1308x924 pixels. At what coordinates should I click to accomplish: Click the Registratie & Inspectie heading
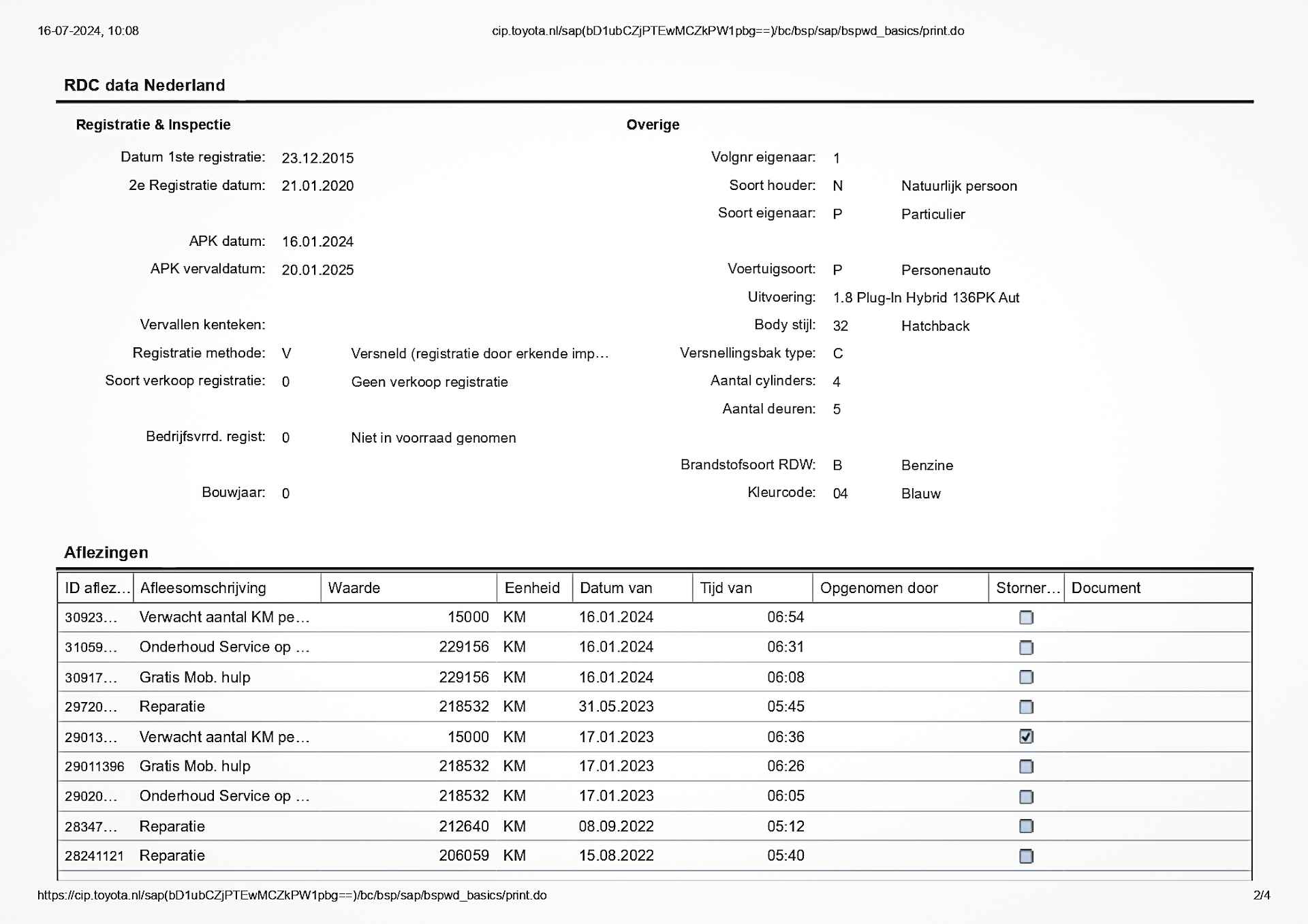[153, 125]
